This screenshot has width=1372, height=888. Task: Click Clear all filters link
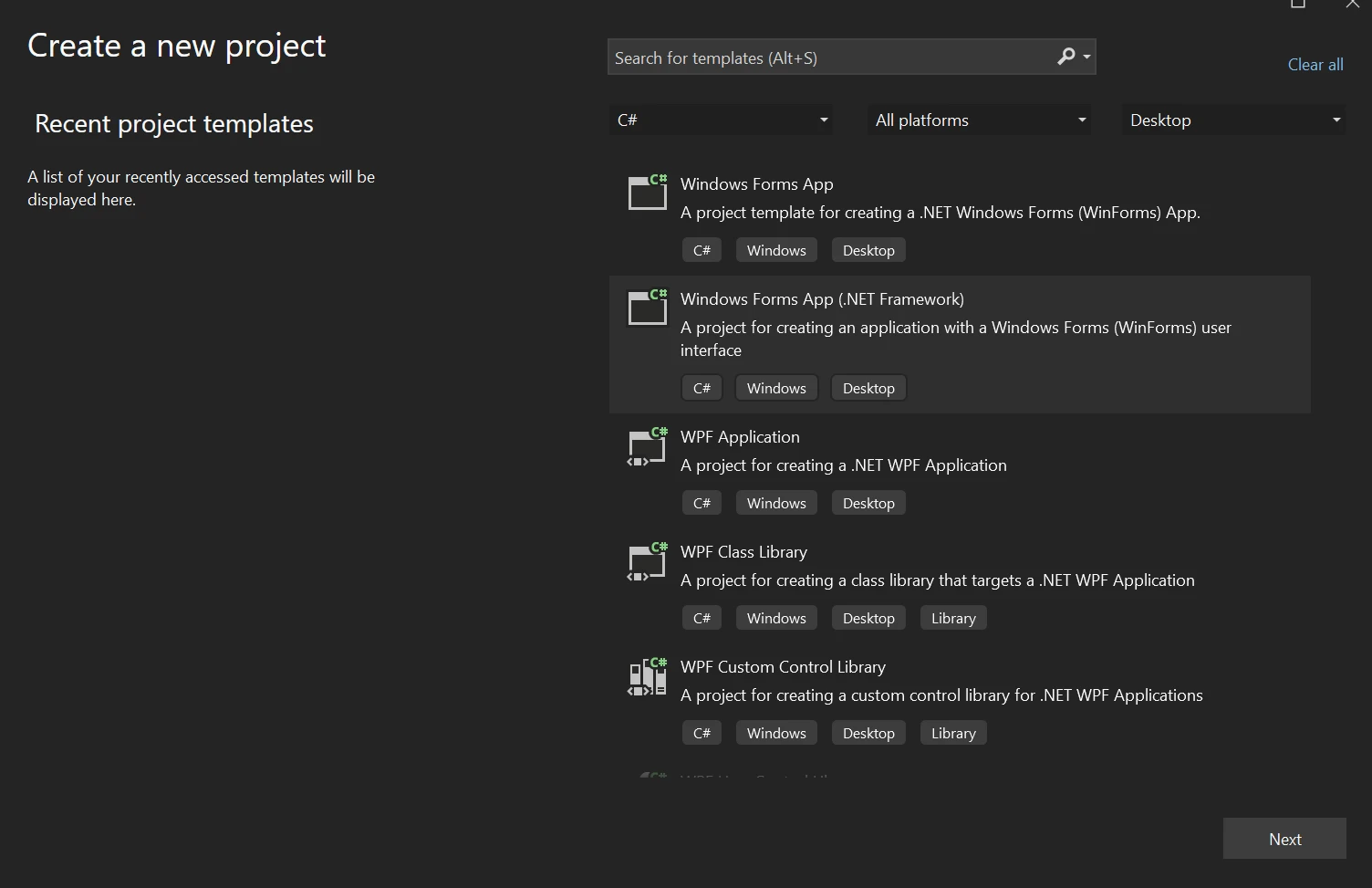tap(1315, 64)
